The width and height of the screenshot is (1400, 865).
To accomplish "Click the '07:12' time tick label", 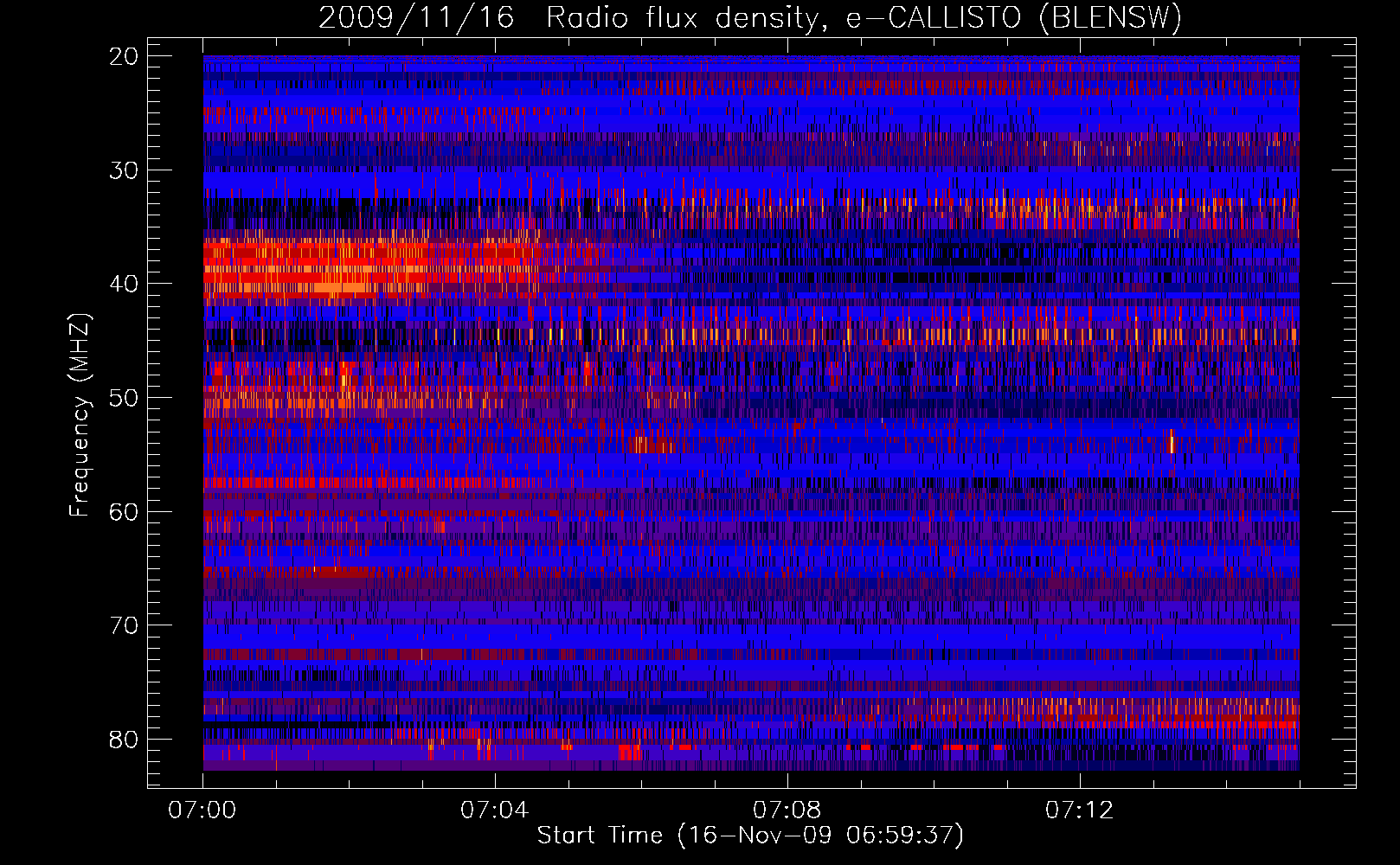I will [1080, 811].
